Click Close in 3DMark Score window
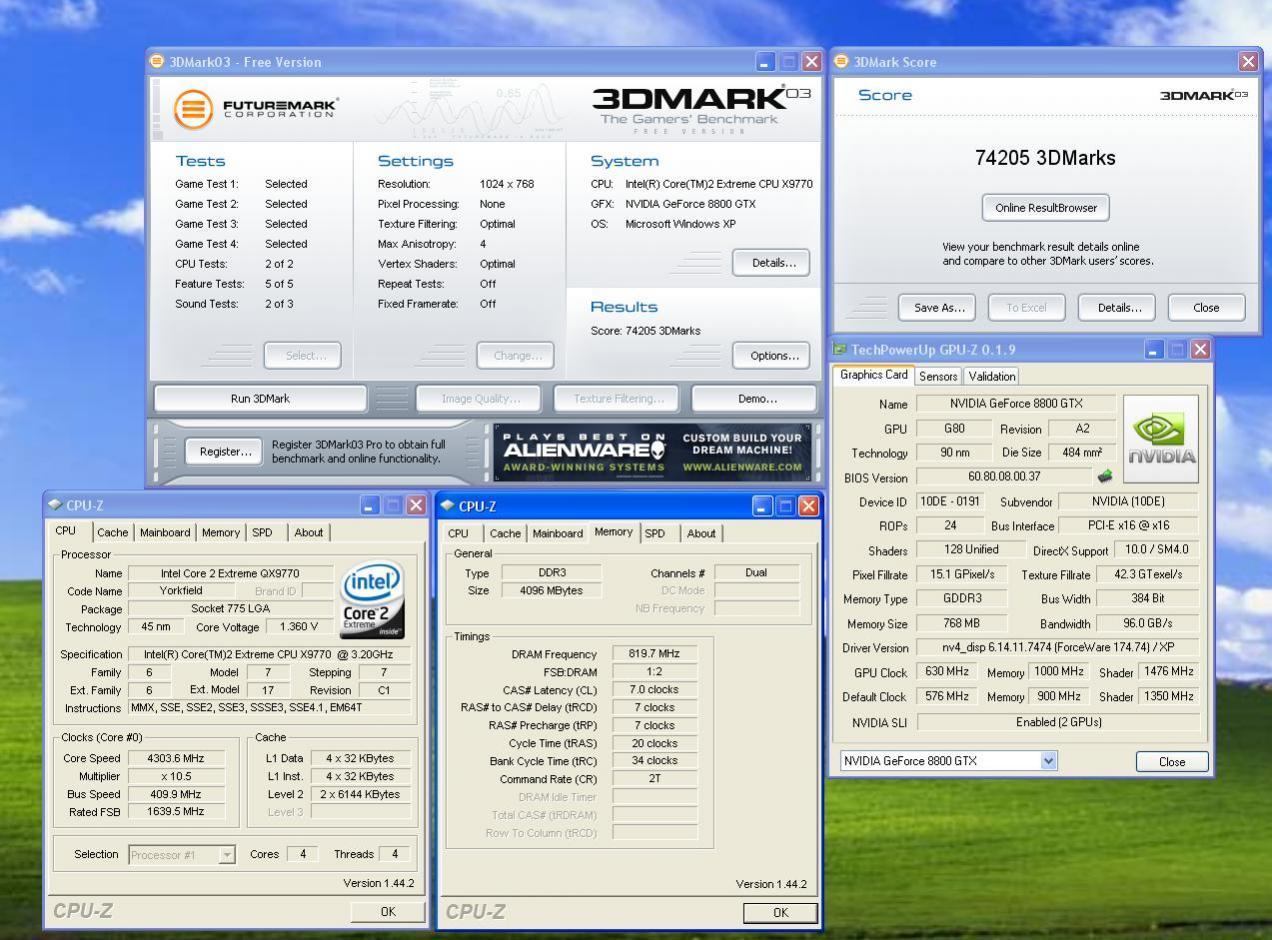1272x940 pixels. pyautogui.click(x=1206, y=308)
